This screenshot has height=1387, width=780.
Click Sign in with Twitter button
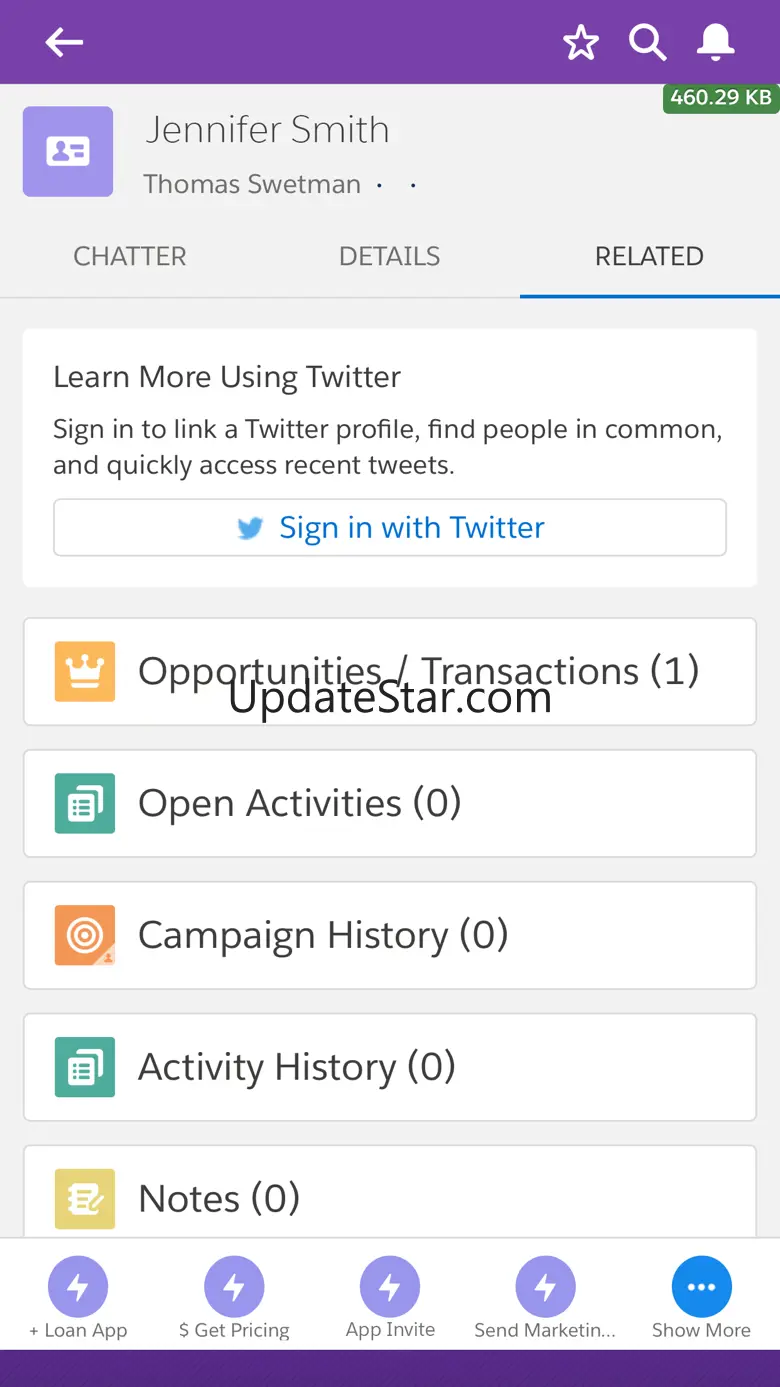coord(390,527)
